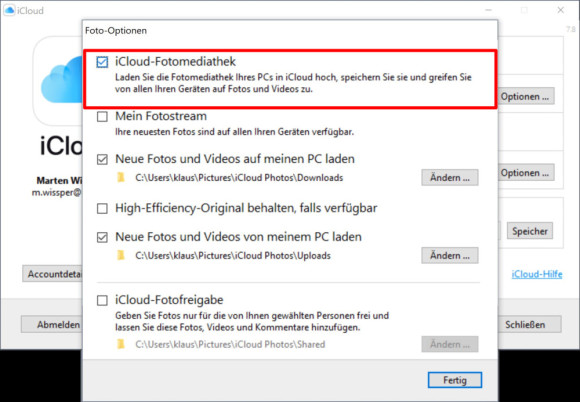This screenshot has height=402, width=580.
Task: Click the Speicher button
Action: pyautogui.click(x=530, y=231)
